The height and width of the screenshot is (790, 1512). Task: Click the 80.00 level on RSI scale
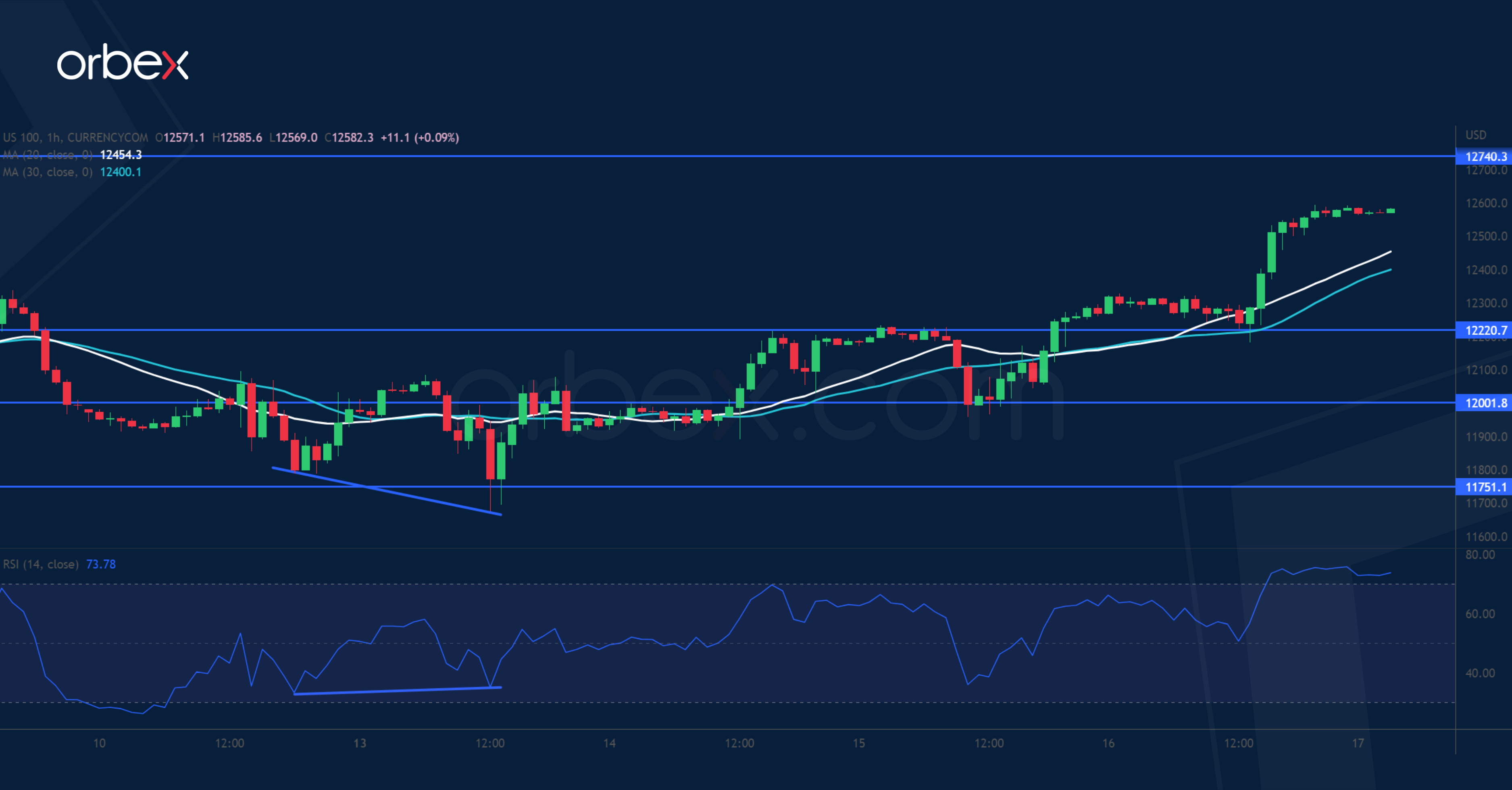(1480, 554)
